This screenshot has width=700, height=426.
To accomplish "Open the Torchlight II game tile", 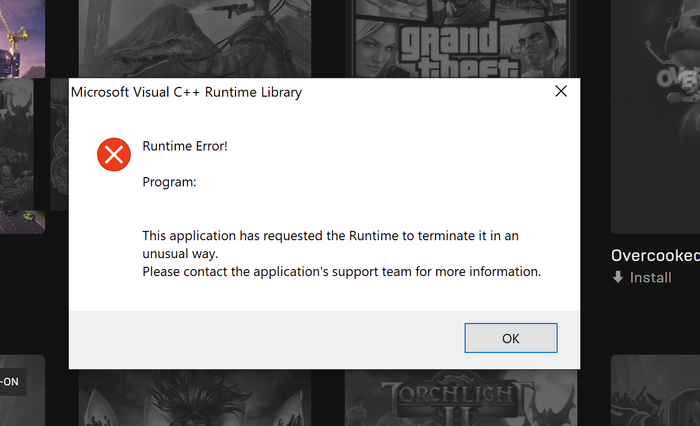I will tap(461, 397).
